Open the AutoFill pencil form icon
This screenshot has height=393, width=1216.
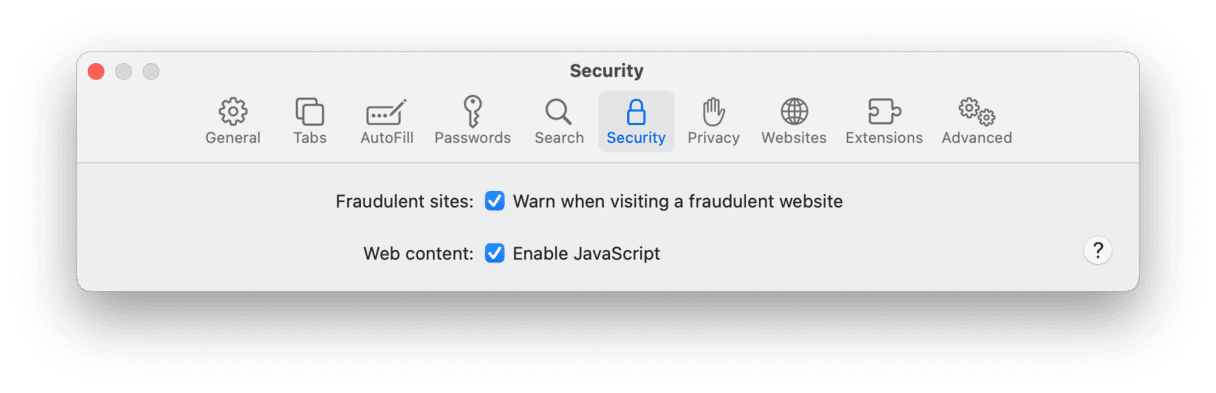pyautogui.click(x=387, y=112)
